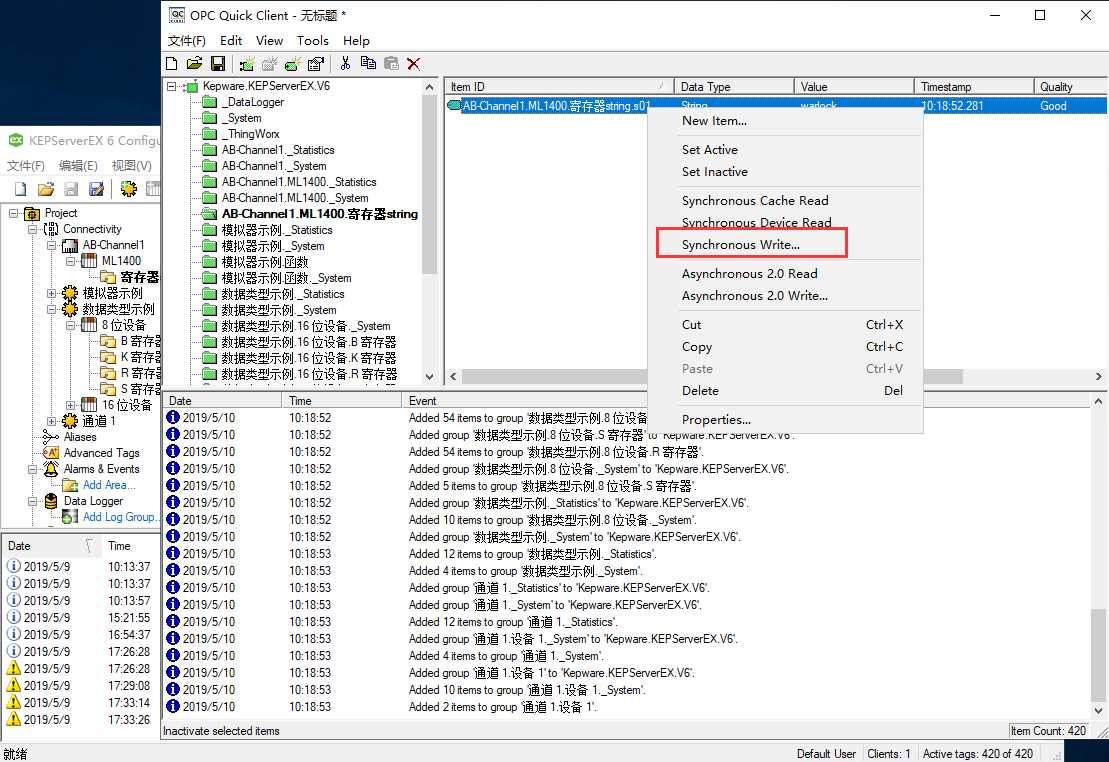Click the Aliases icon in KEPServerEX tree
The width and height of the screenshot is (1109, 762).
tap(51, 437)
